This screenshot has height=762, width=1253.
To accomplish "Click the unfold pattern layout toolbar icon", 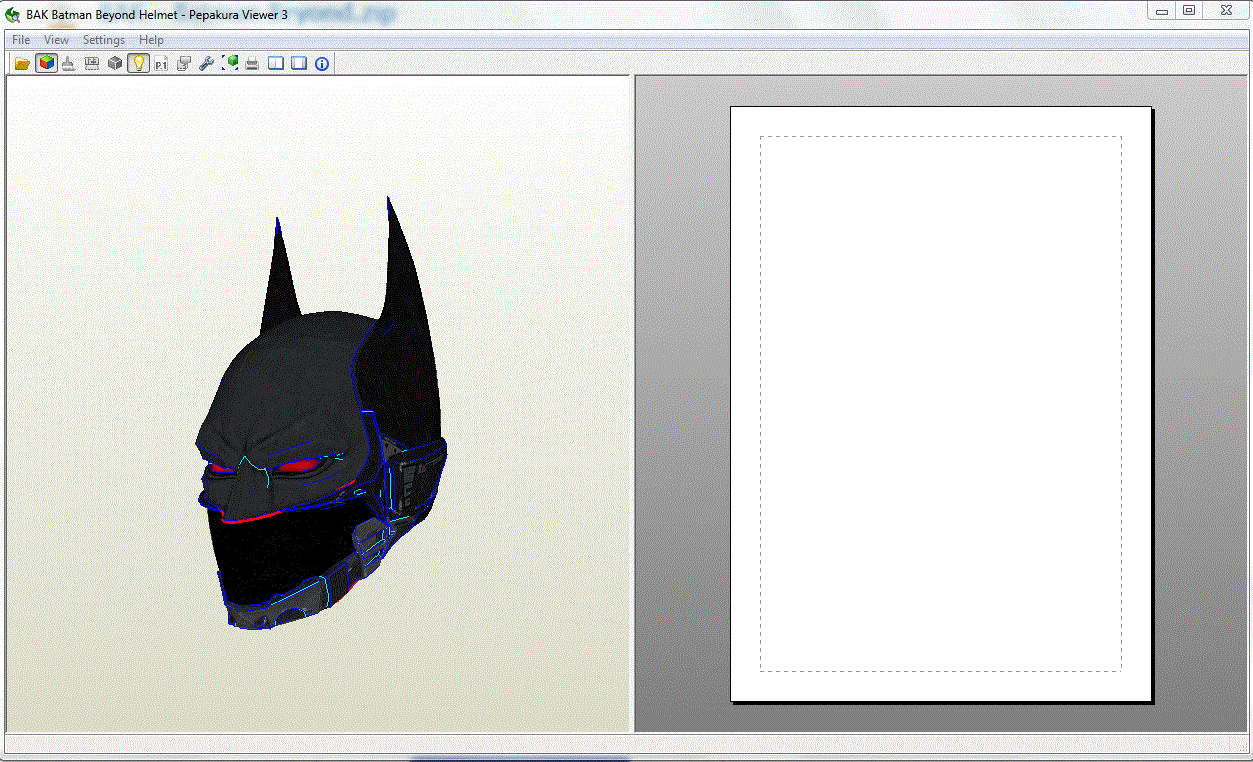I will [92, 64].
